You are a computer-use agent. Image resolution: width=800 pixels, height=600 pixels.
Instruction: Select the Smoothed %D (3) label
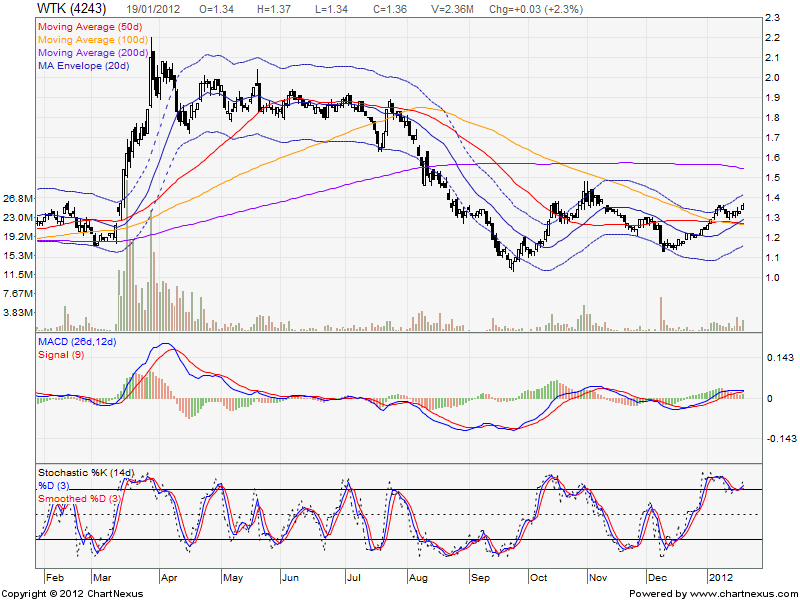(80, 497)
